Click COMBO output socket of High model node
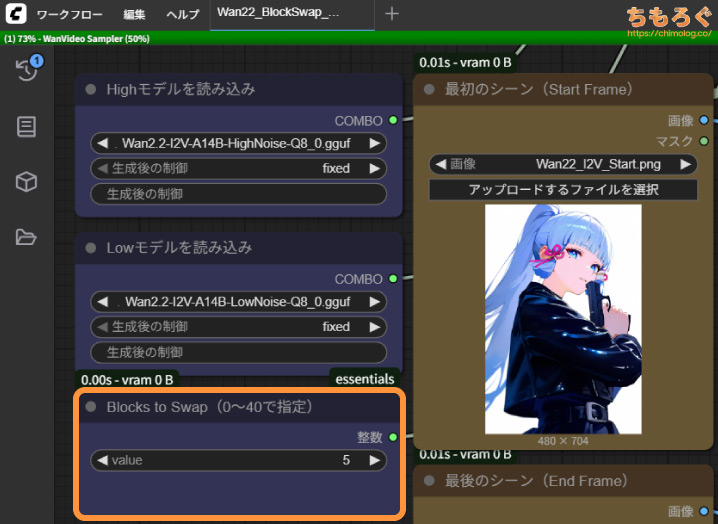The height and width of the screenshot is (524, 718). 393,120
